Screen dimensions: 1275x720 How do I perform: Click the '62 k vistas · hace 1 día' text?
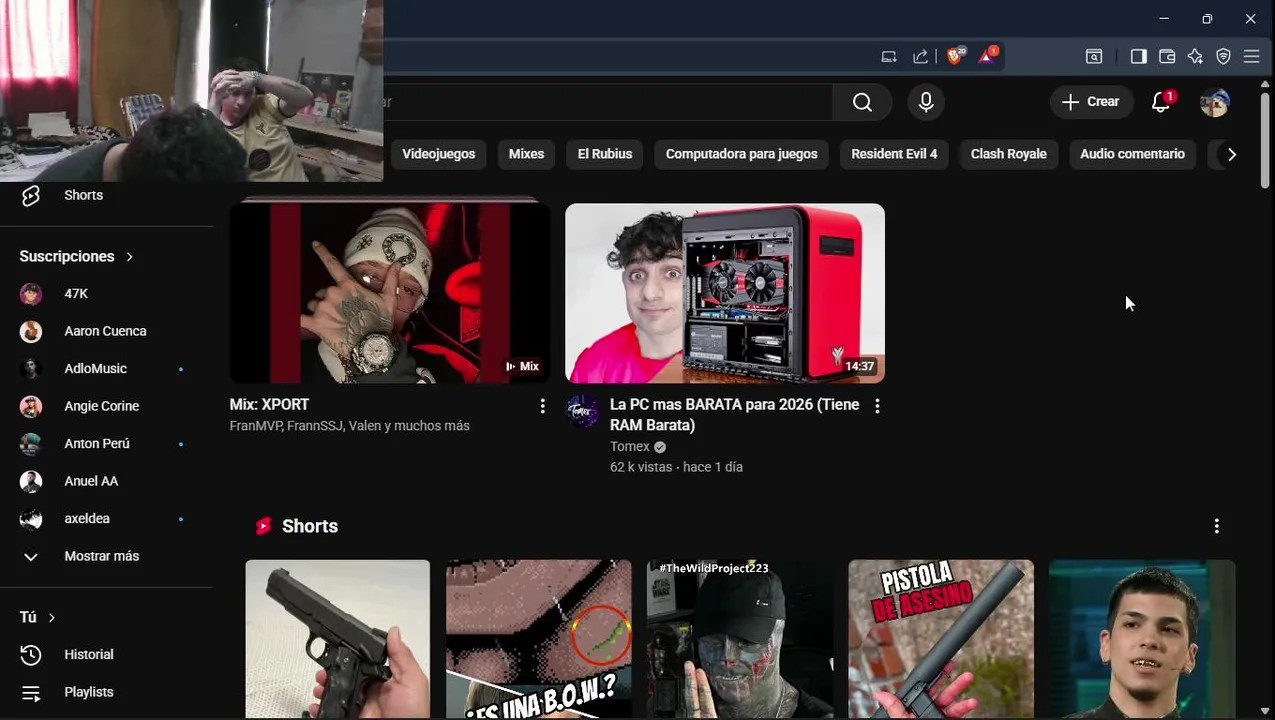tap(676, 467)
